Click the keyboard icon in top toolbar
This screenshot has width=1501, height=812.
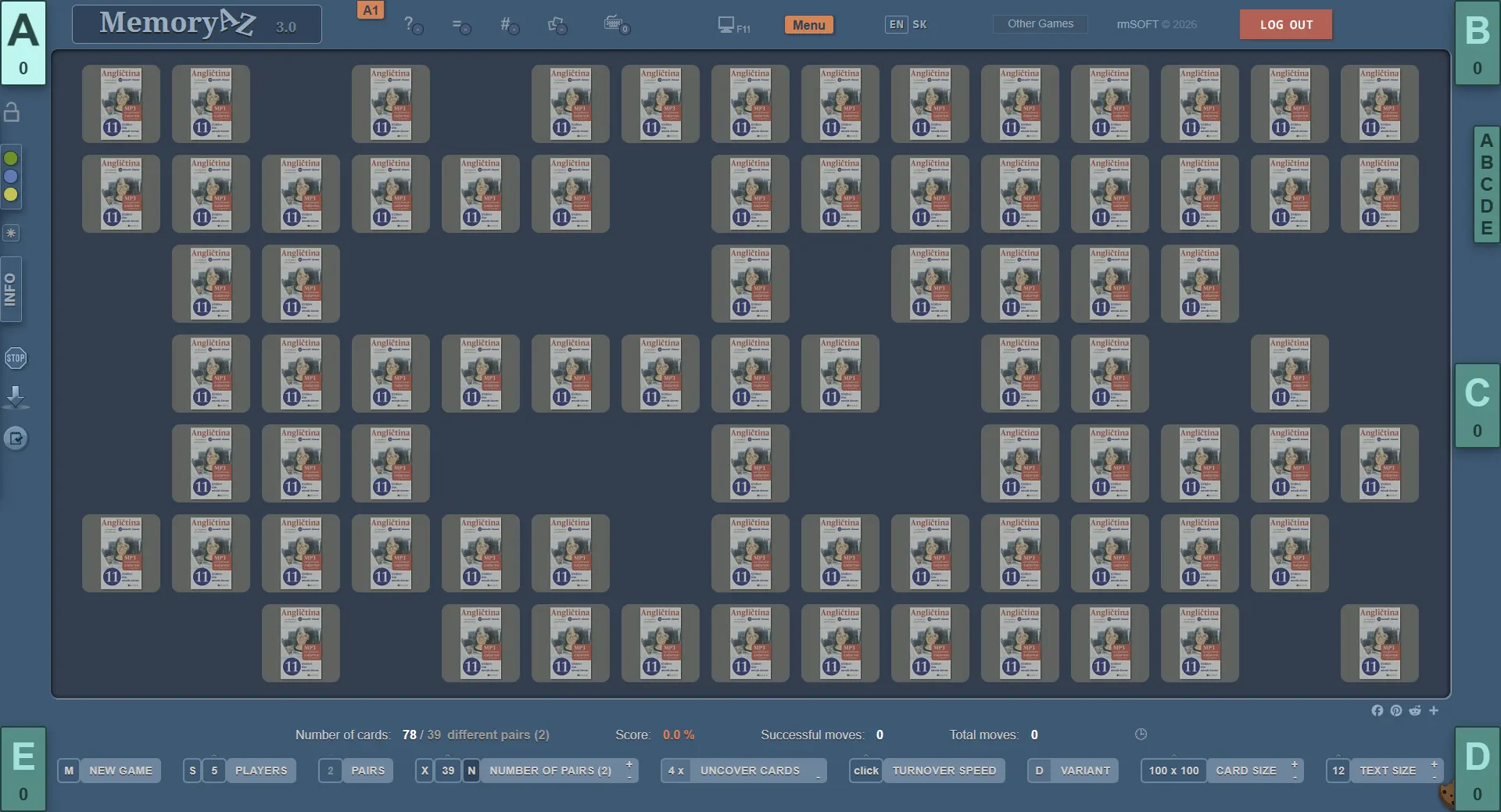pos(616,24)
